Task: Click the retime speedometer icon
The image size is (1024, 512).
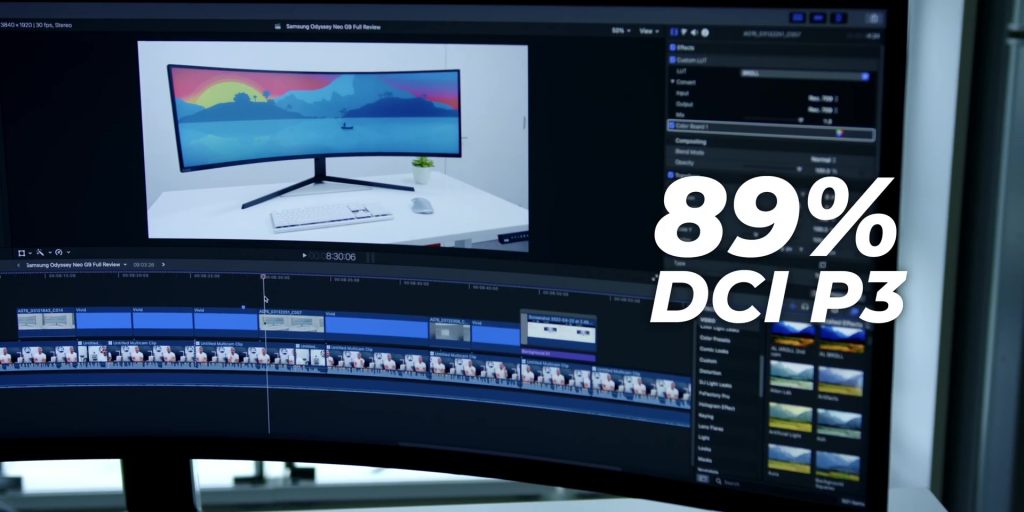Action: click(x=59, y=252)
